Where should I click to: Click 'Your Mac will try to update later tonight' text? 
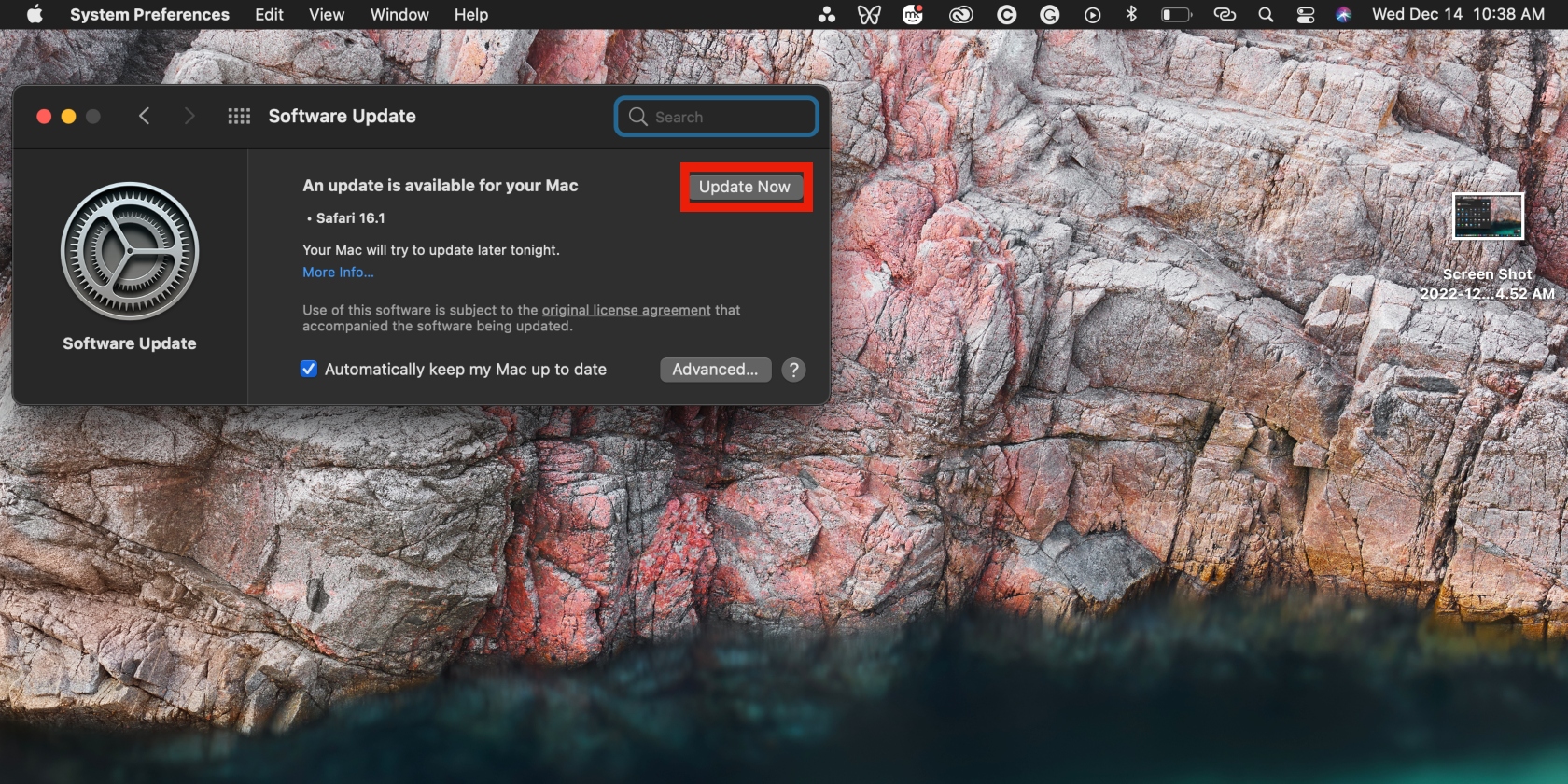tap(431, 250)
